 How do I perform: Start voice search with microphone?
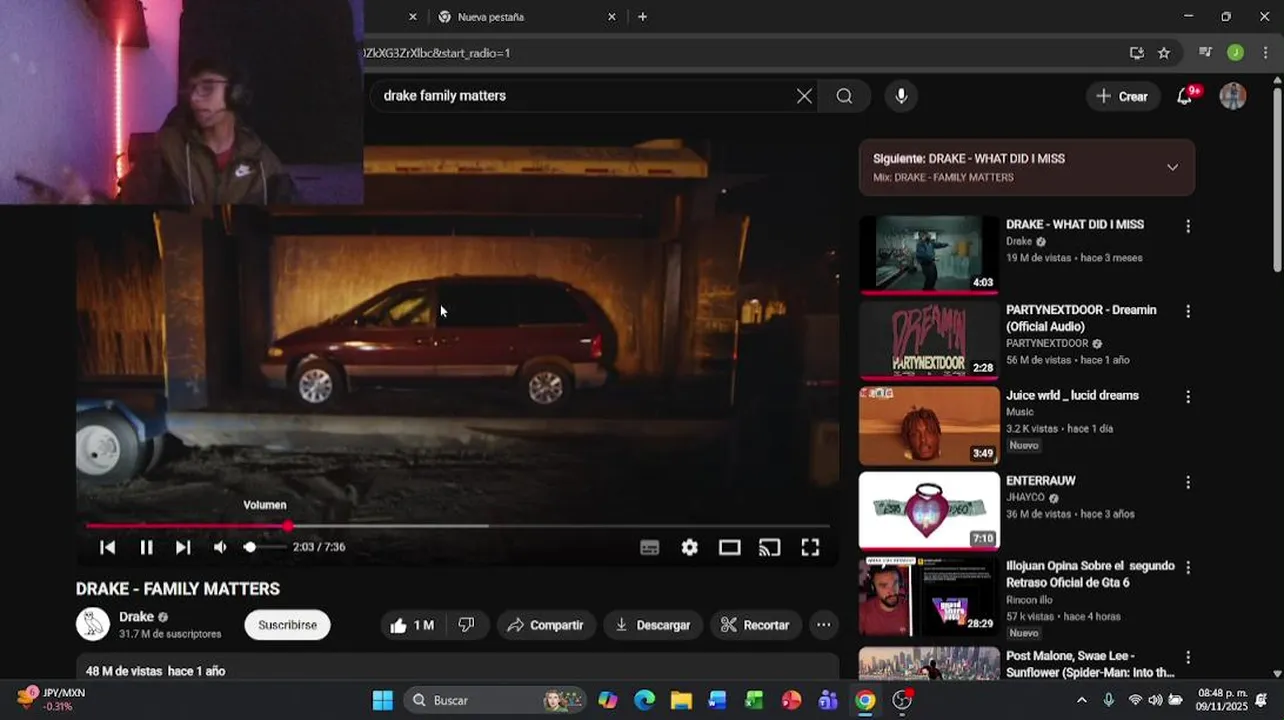(x=901, y=96)
